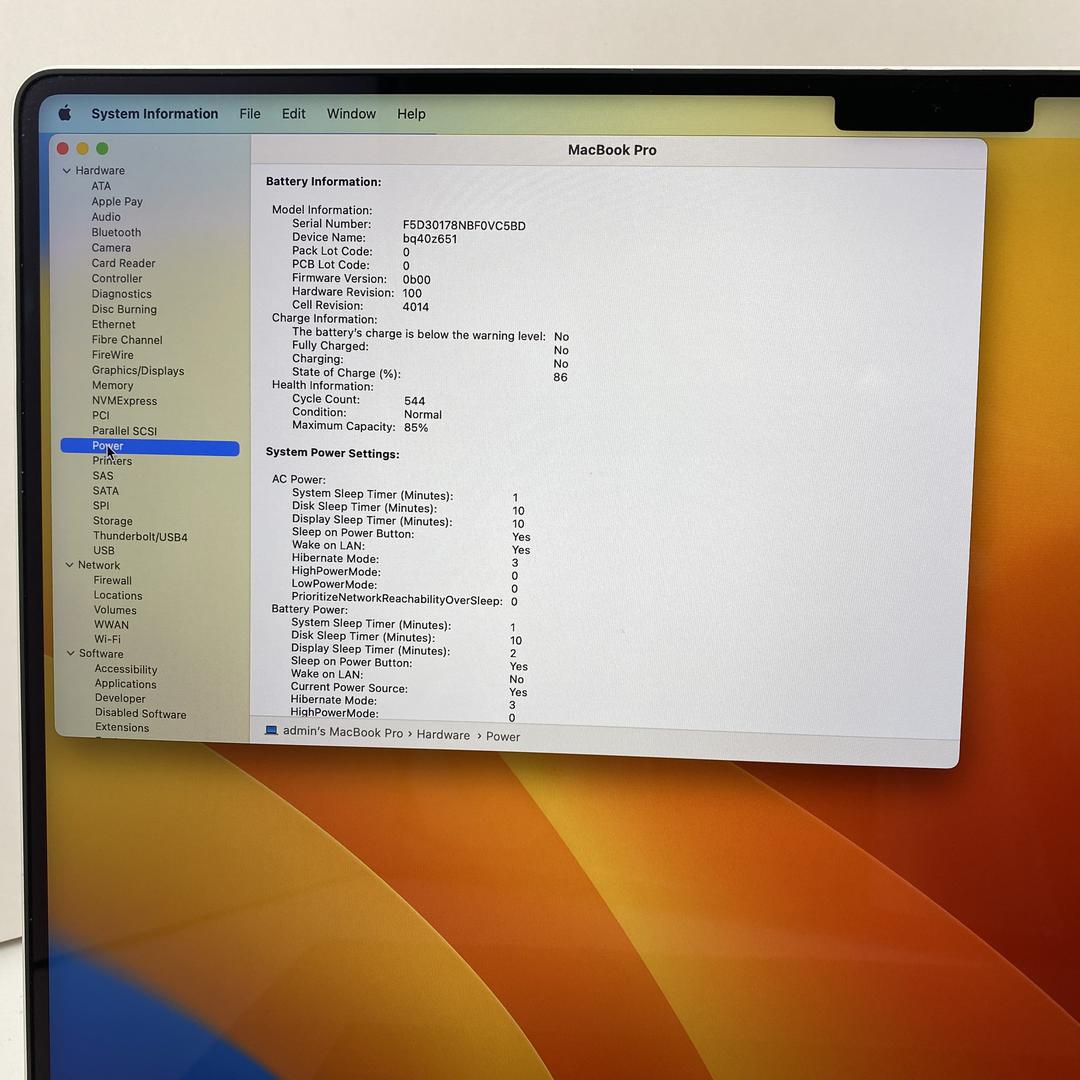
Task: Open the File menu
Action: (250, 114)
